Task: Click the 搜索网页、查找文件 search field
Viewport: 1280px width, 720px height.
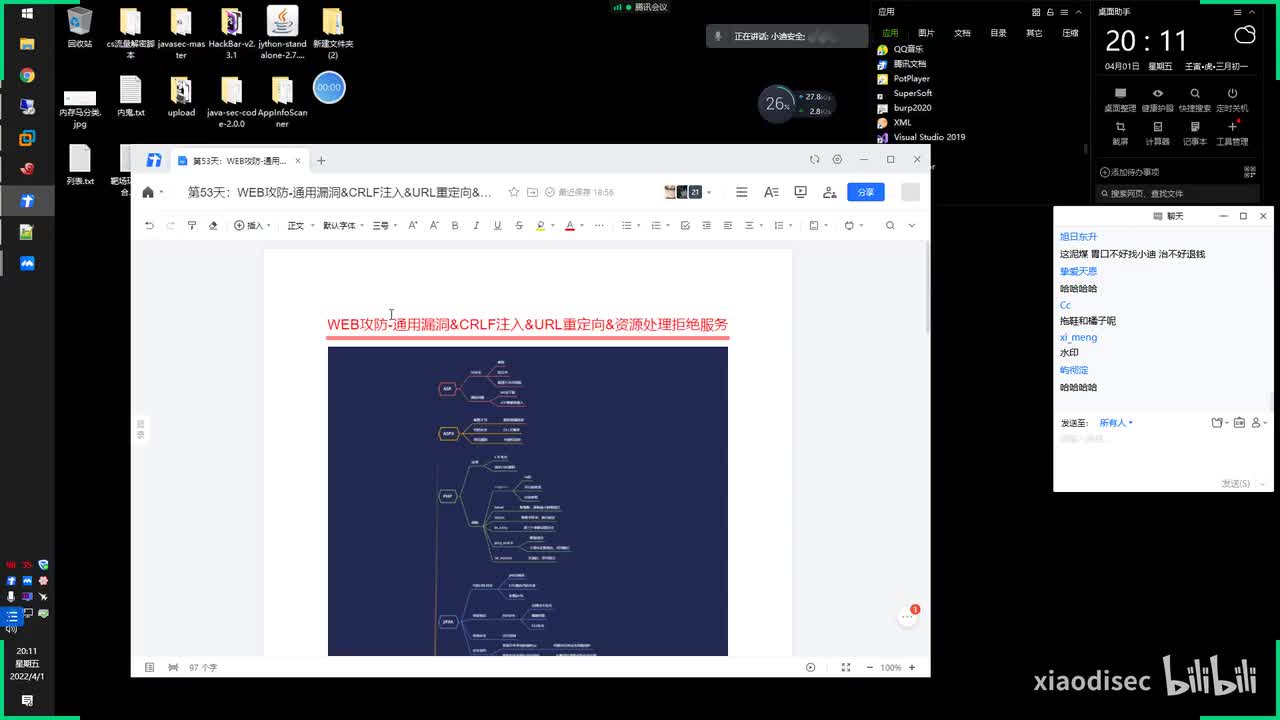Action: pos(1176,193)
